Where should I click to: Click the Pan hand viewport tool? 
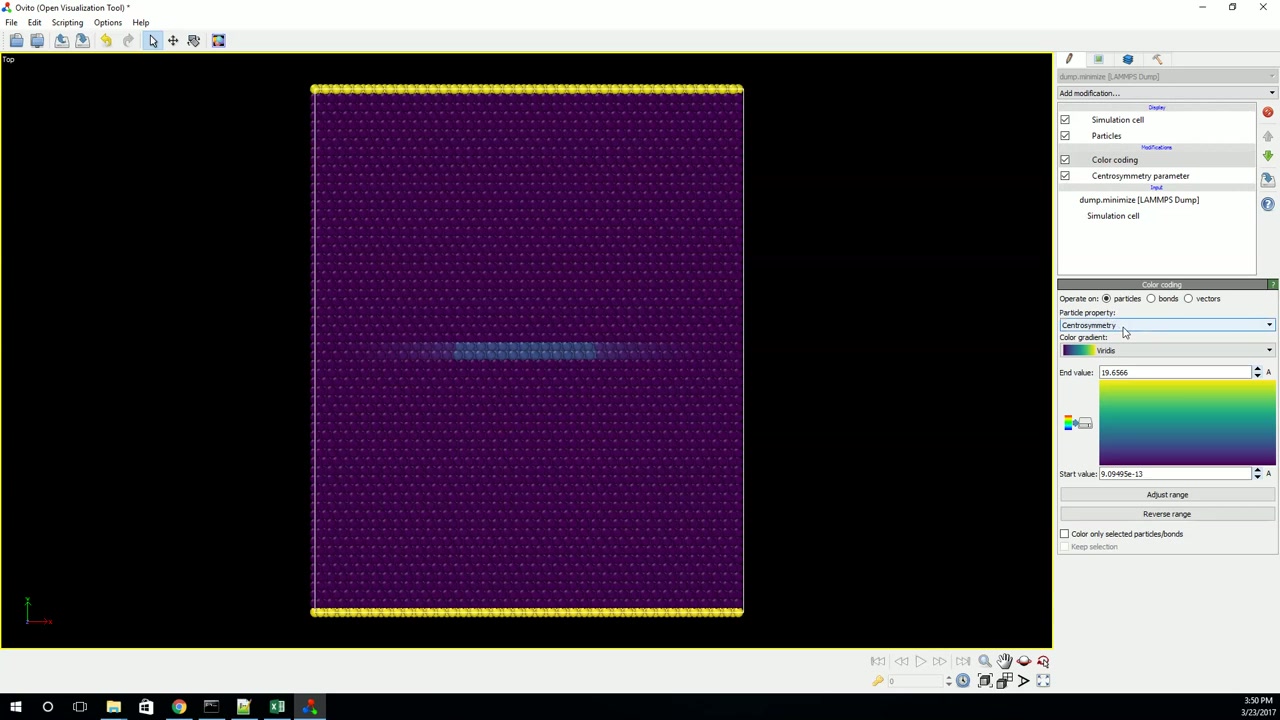coord(1004,661)
